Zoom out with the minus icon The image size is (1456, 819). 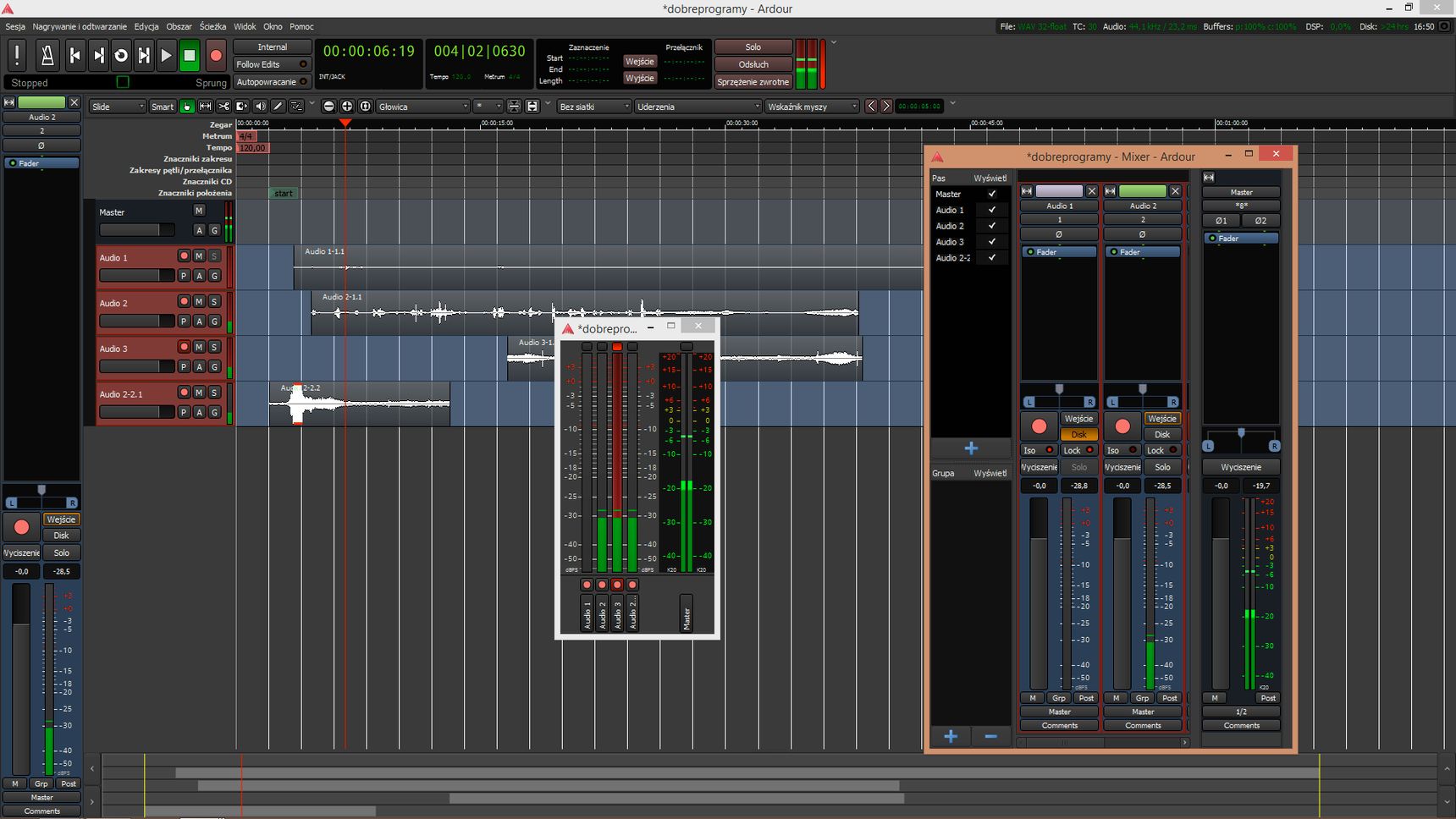tap(328, 106)
